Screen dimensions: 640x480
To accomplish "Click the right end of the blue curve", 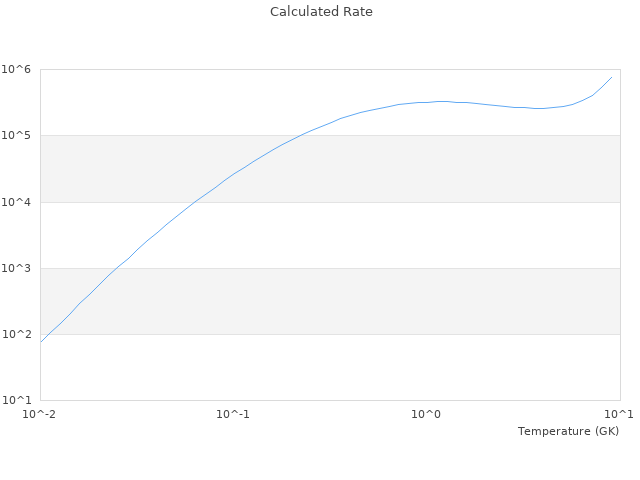I will [x=612, y=77].
